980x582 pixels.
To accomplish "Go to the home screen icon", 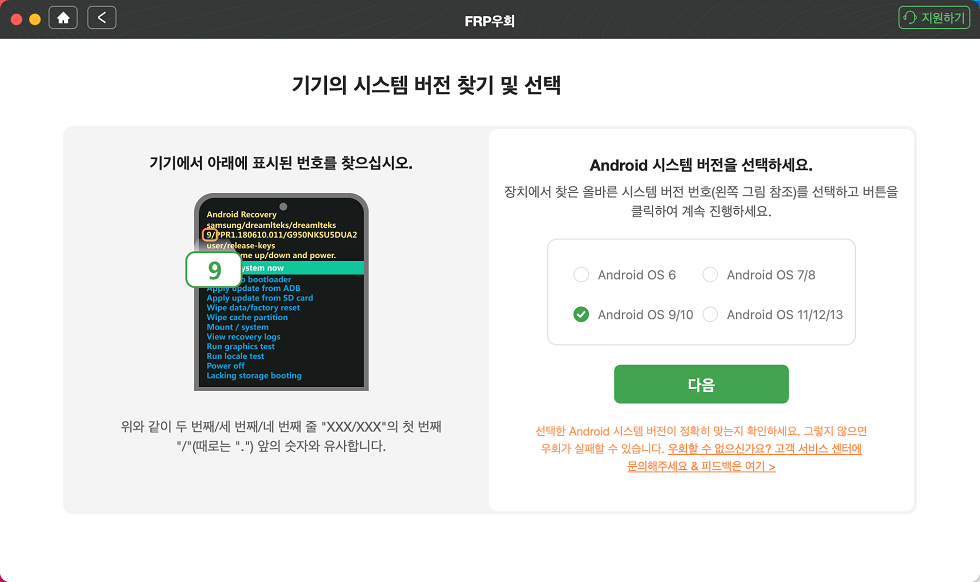I will [x=63, y=18].
